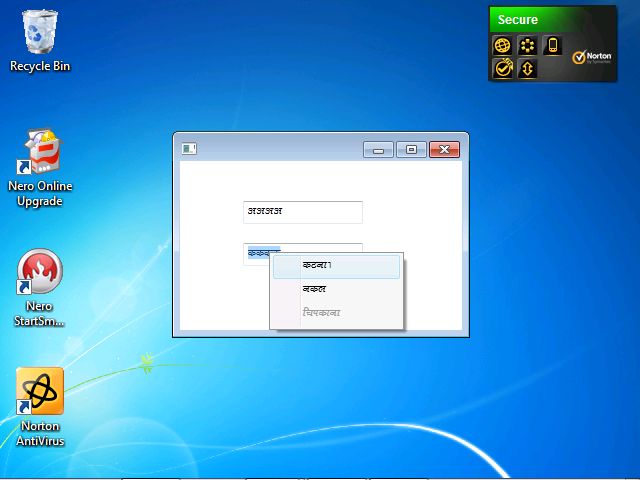Click the mobile phone icon in Norton gadget

[x=553, y=45]
